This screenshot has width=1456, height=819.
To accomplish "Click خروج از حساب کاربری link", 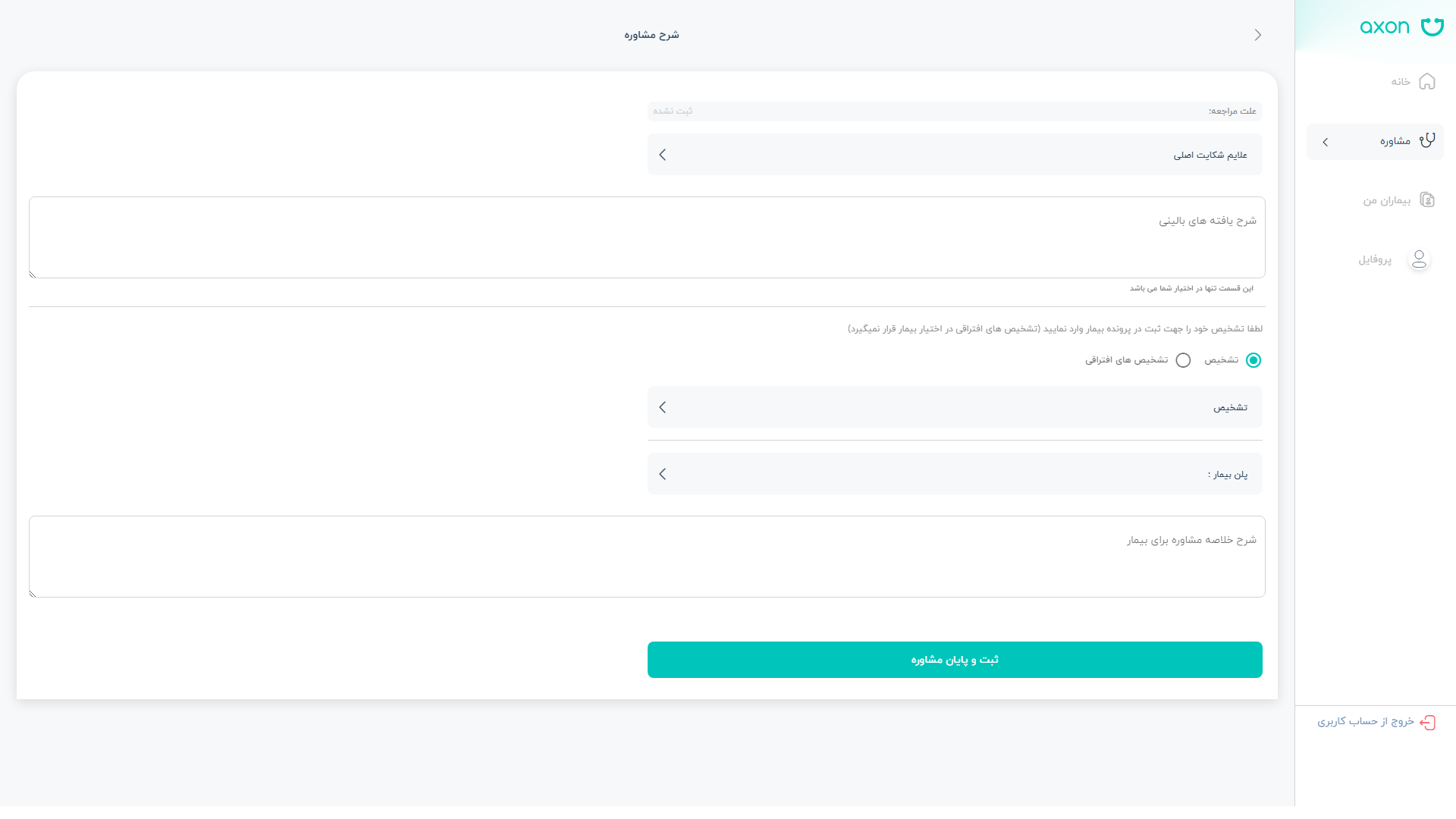I will click(1366, 721).
